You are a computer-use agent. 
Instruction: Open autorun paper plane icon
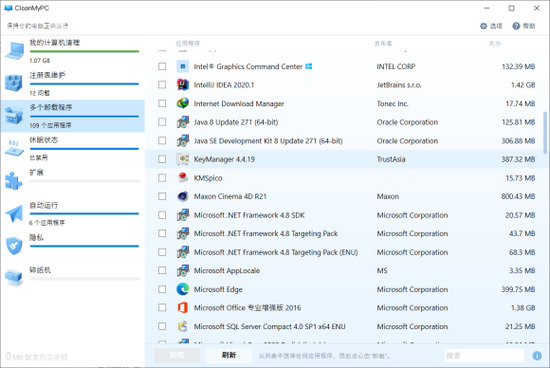click(14, 214)
